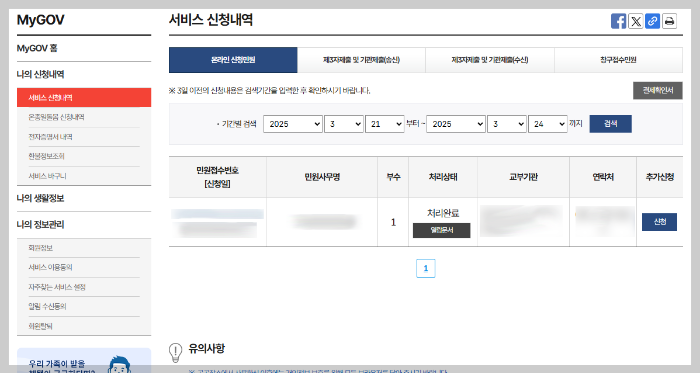Click the 처리완료 status text
The width and height of the screenshot is (700, 373).
[443, 213]
